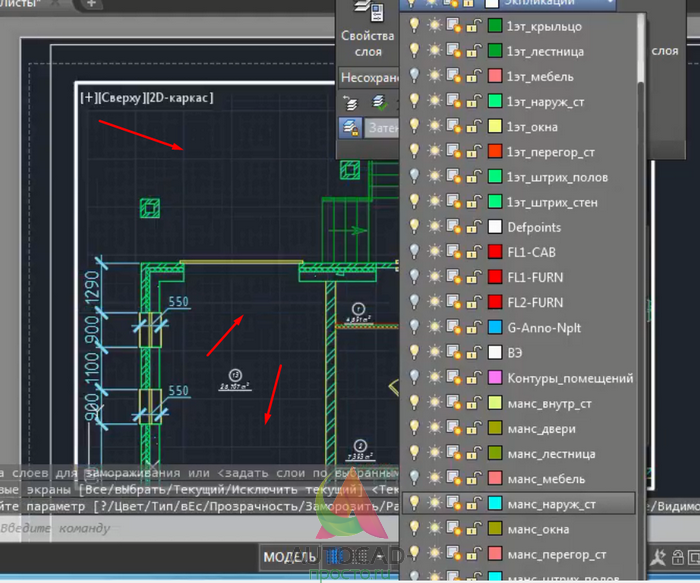Click viewport freeze icon of 1эт_наруж_ст layer
This screenshot has width=700, height=583.
click(x=454, y=101)
